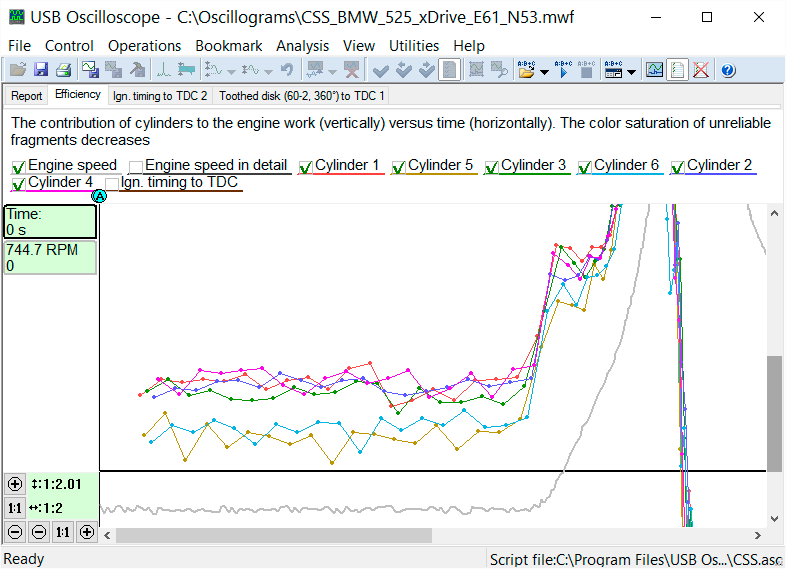Open Help with blue question mark

728,70
